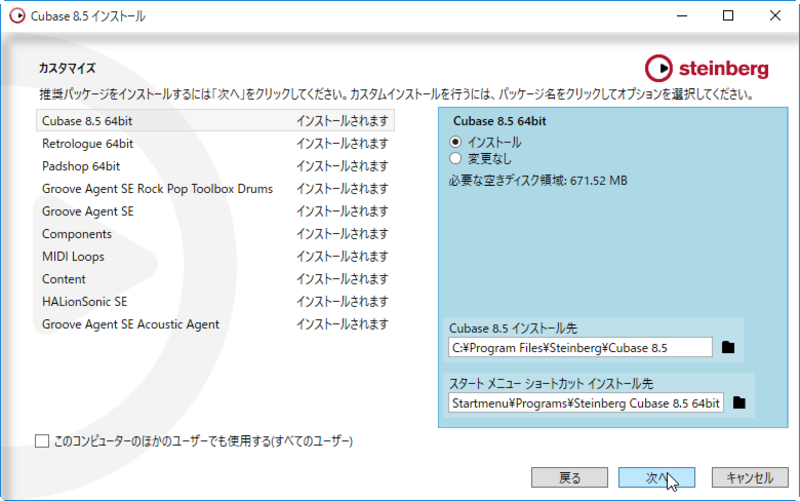
Task: Click the 次へ button
Action: [657, 478]
